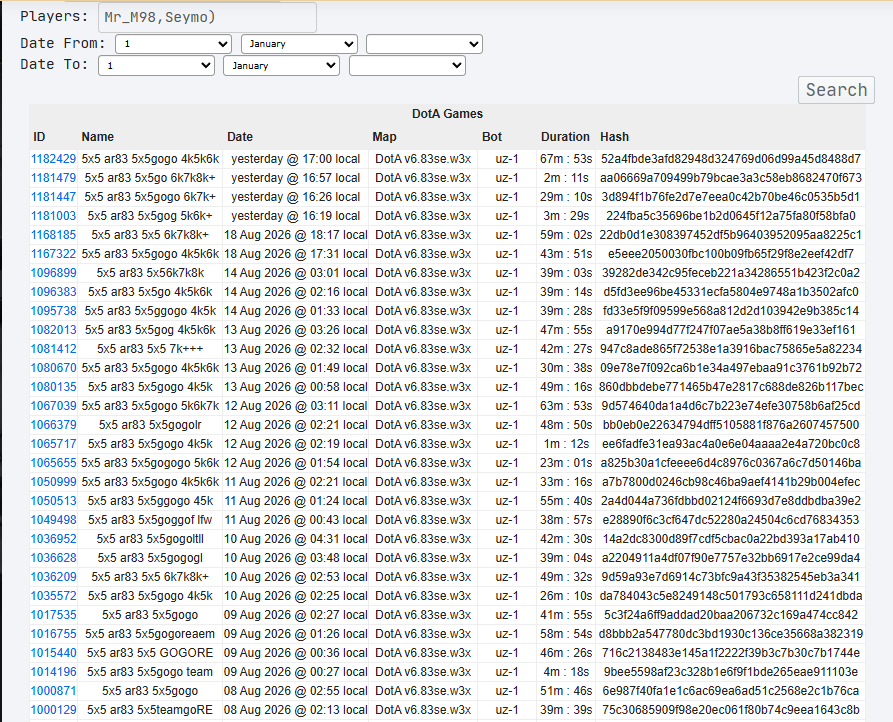Open game ID 1036952
Screen dimensions: 893x722
[54, 539]
